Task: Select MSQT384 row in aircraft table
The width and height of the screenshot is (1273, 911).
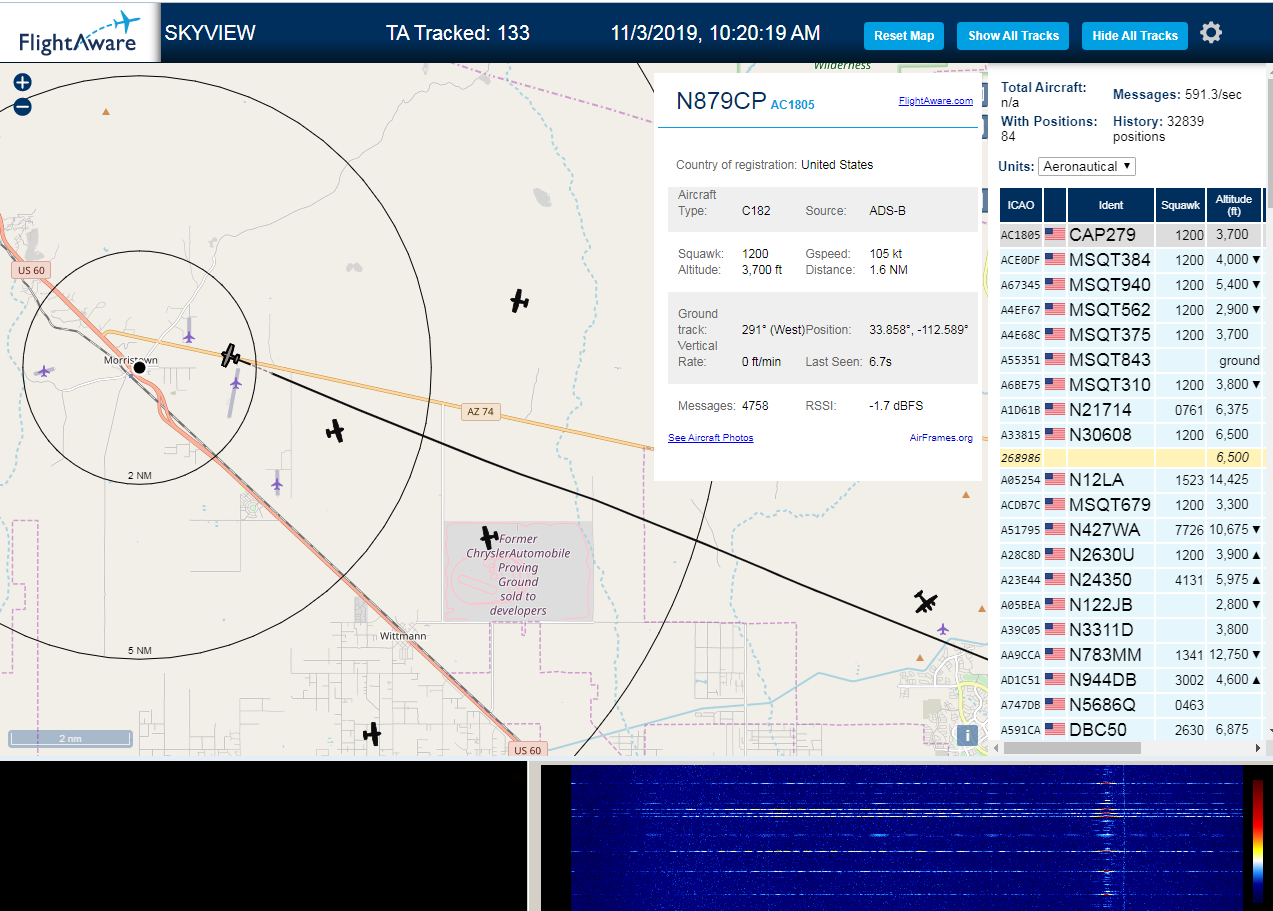Action: tap(1131, 259)
